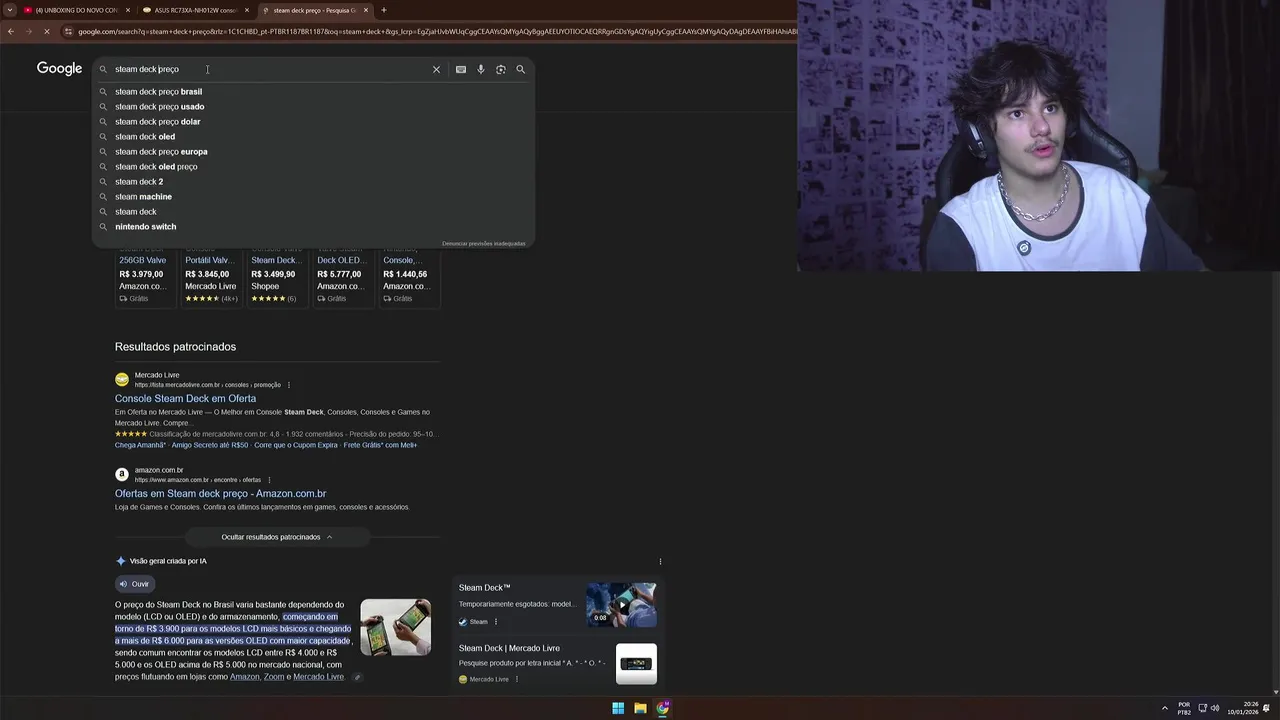This screenshot has width=1280, height=720.
Task: Click the browser address bar URL
Action: click(x=436, y=31)
